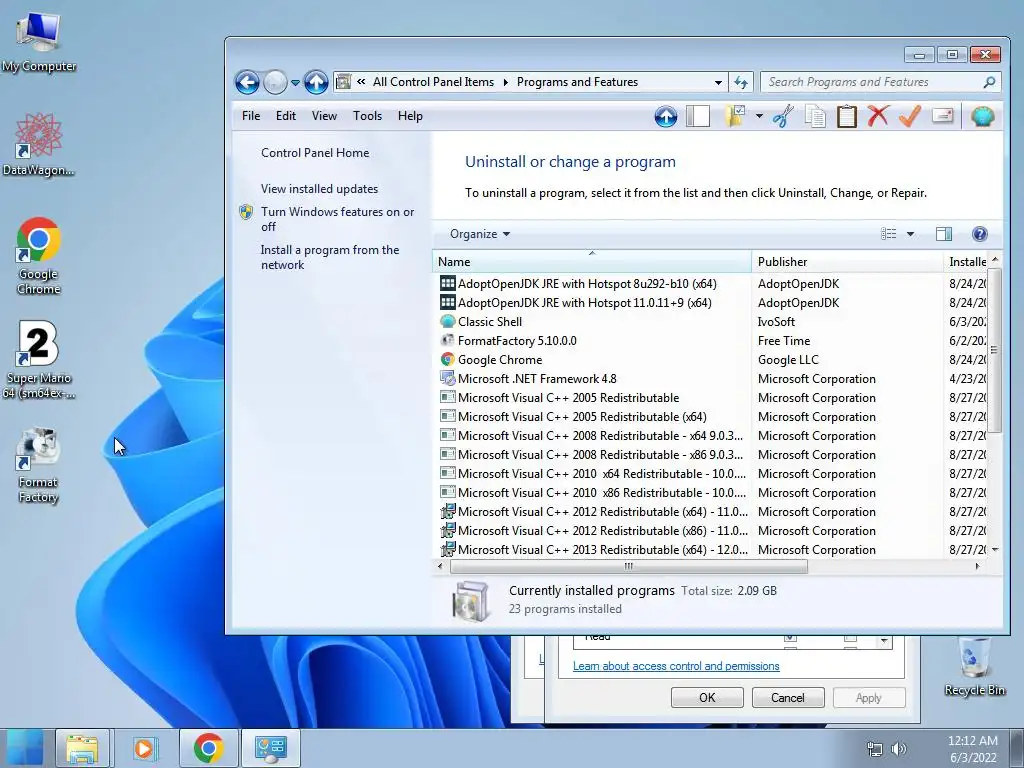The width and height of the screenshot is (1024, 768).
Task: Click the Start button on the taskbar
Action: 25,748
